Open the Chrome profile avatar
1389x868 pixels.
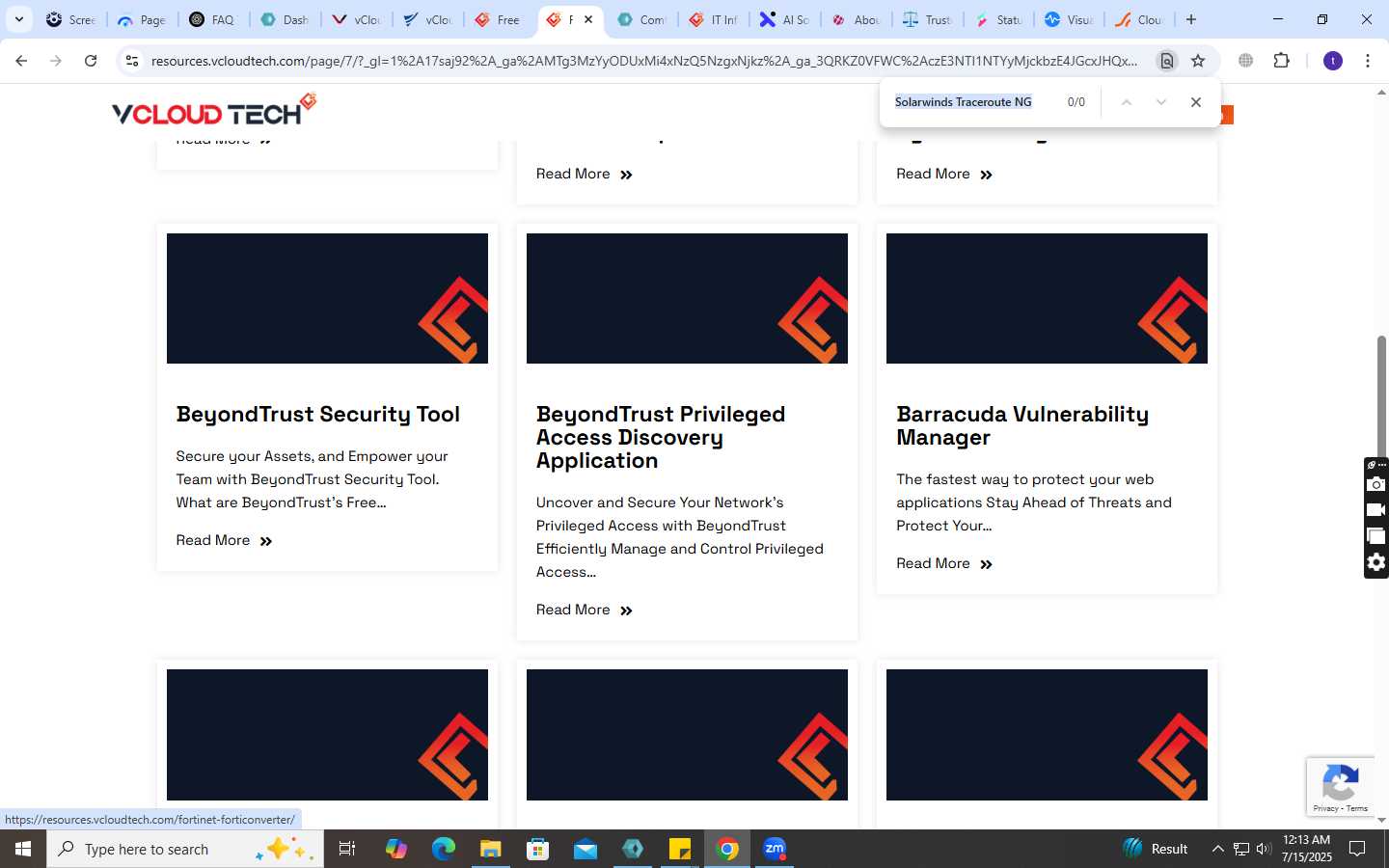pos(1333,61)
